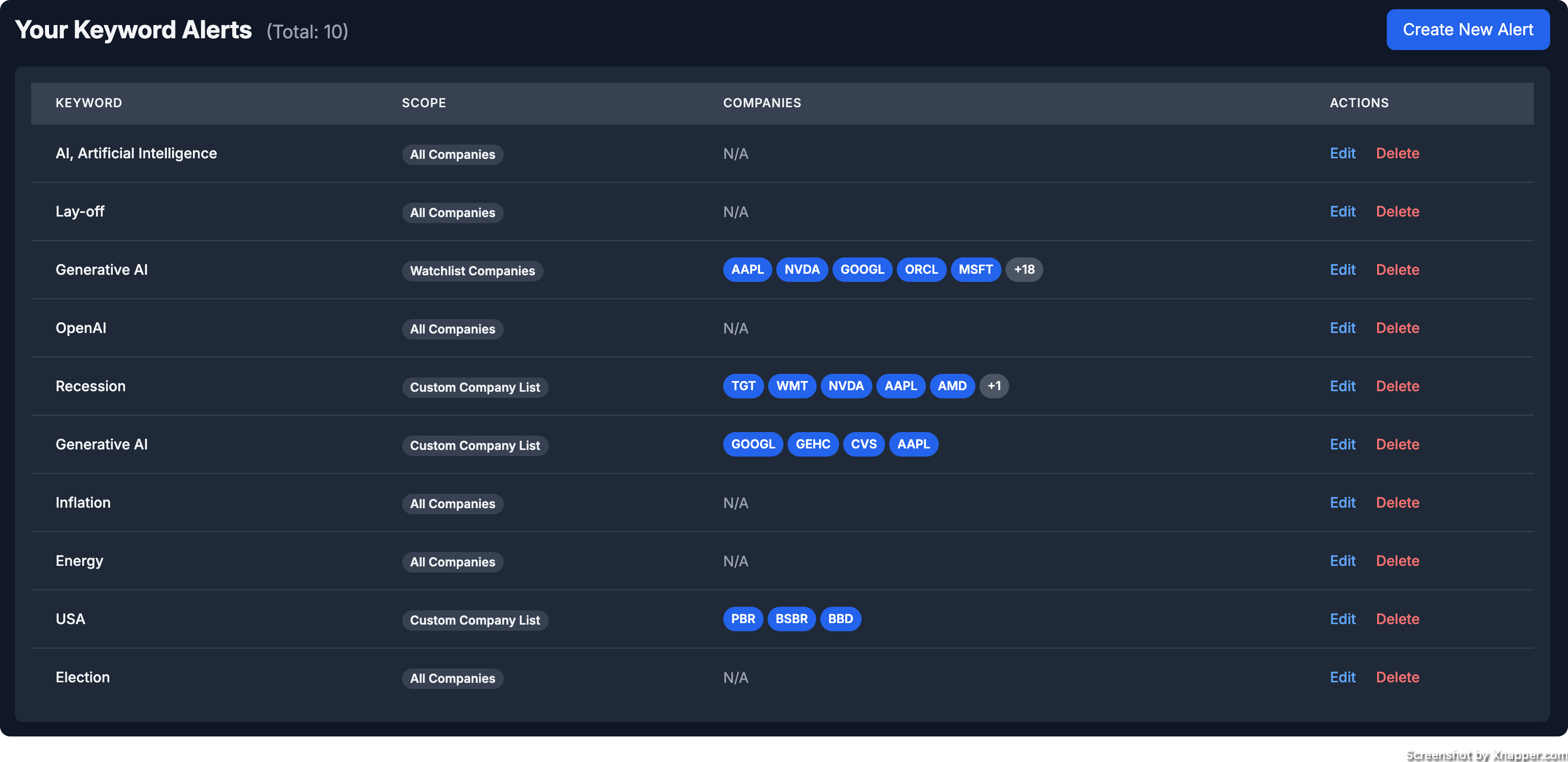Click the All Companies badge for Energy
Viewport: 1568px width, 762px height.
[452, 562]
